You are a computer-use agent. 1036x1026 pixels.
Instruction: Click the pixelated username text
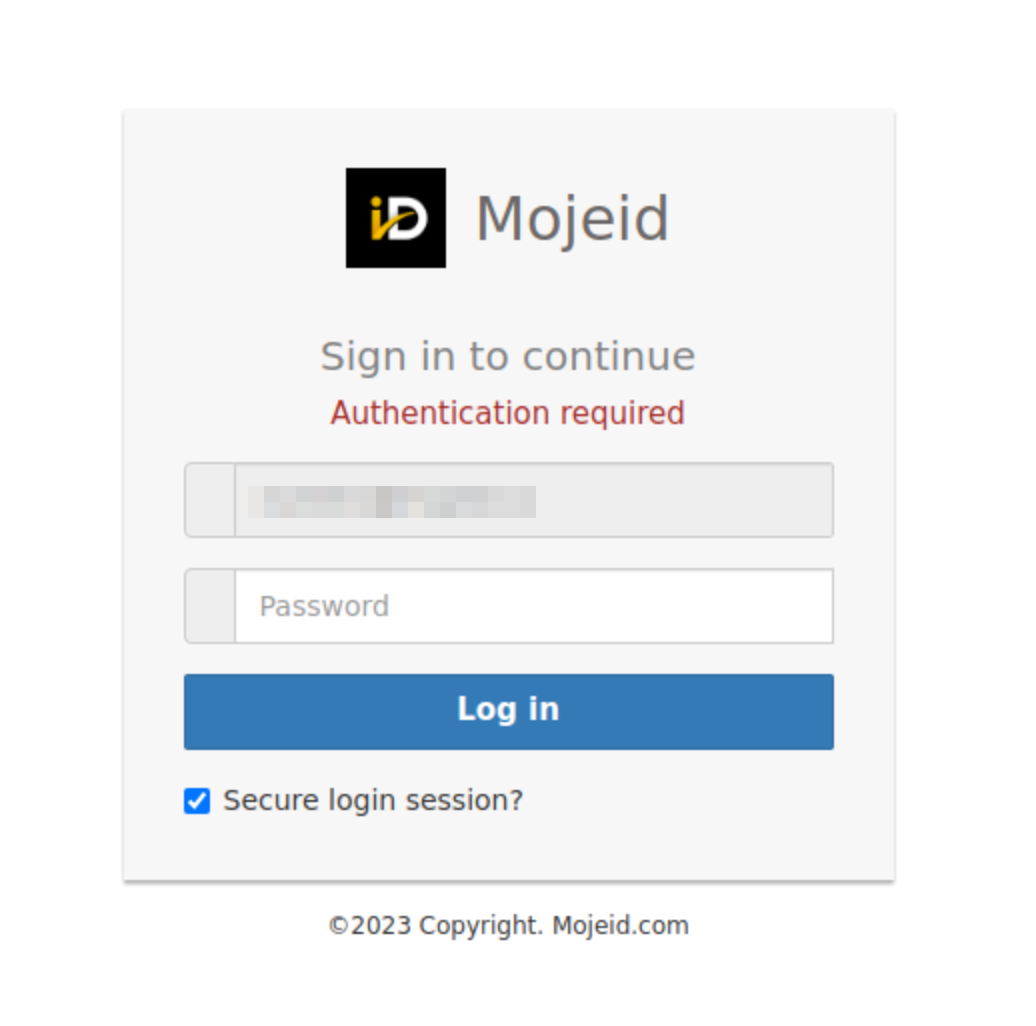click(x=392, y=501)
